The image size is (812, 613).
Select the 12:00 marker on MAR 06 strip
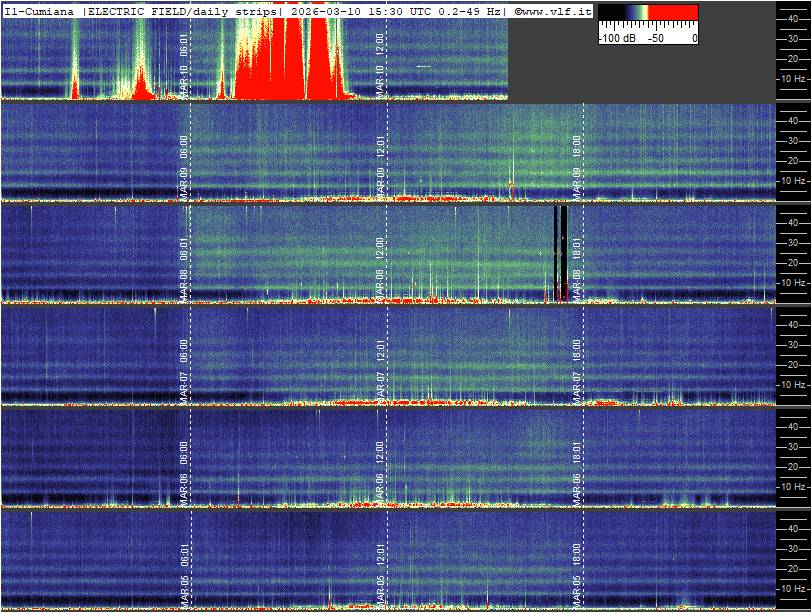380,452
